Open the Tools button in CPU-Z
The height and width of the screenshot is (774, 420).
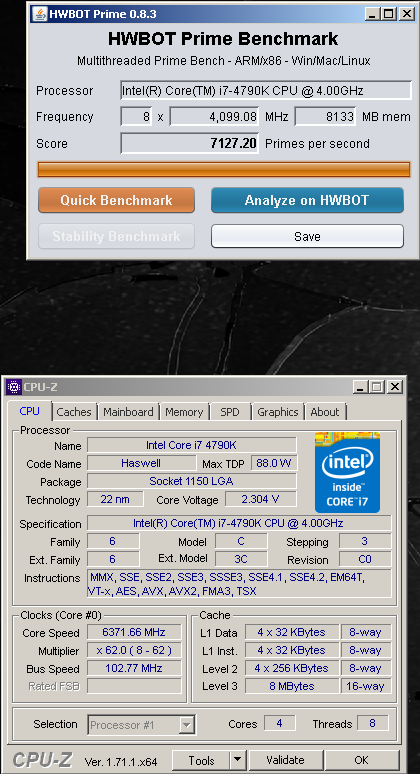tap(201, 760)
